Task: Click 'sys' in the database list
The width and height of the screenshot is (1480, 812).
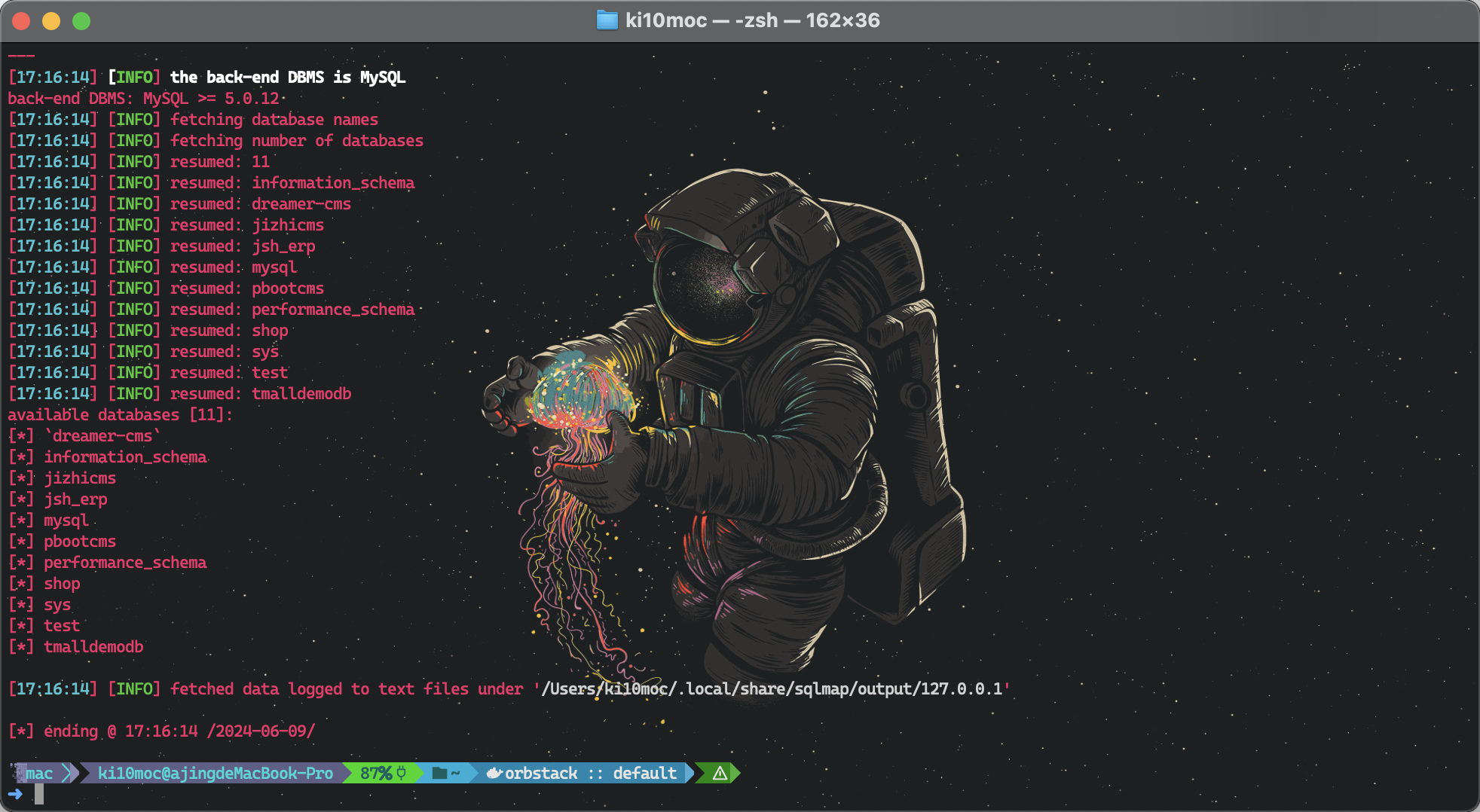Action: point(57,605)
